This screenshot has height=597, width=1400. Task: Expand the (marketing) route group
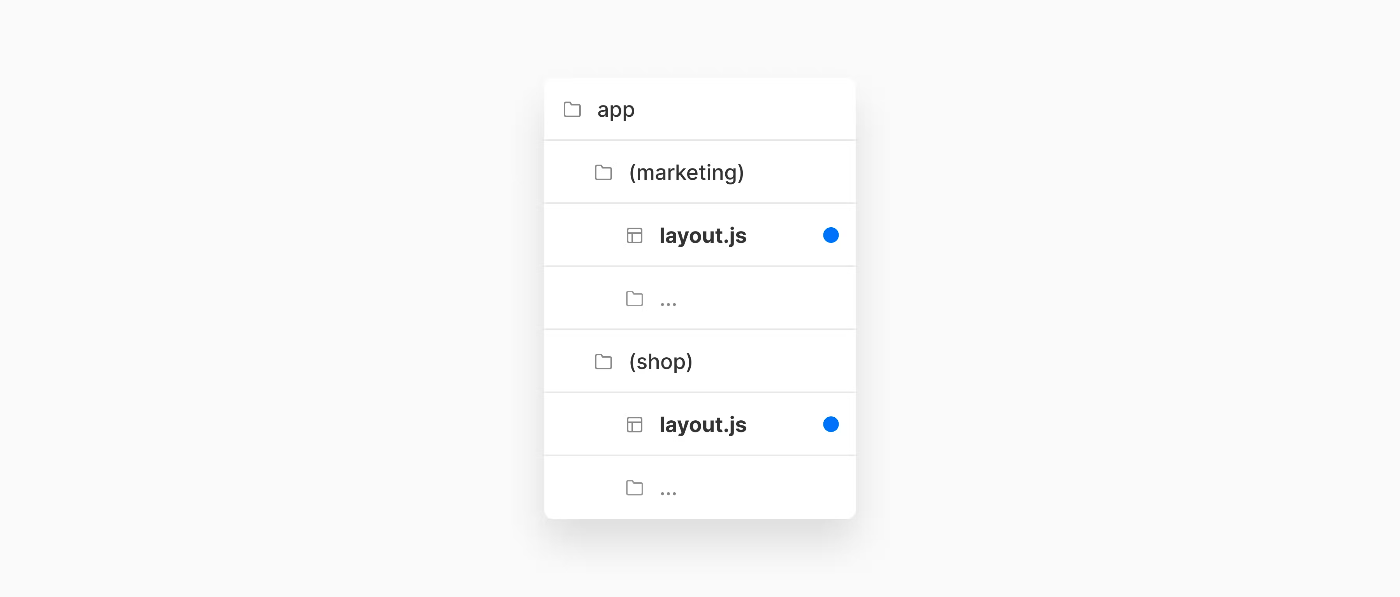point(686,172)
